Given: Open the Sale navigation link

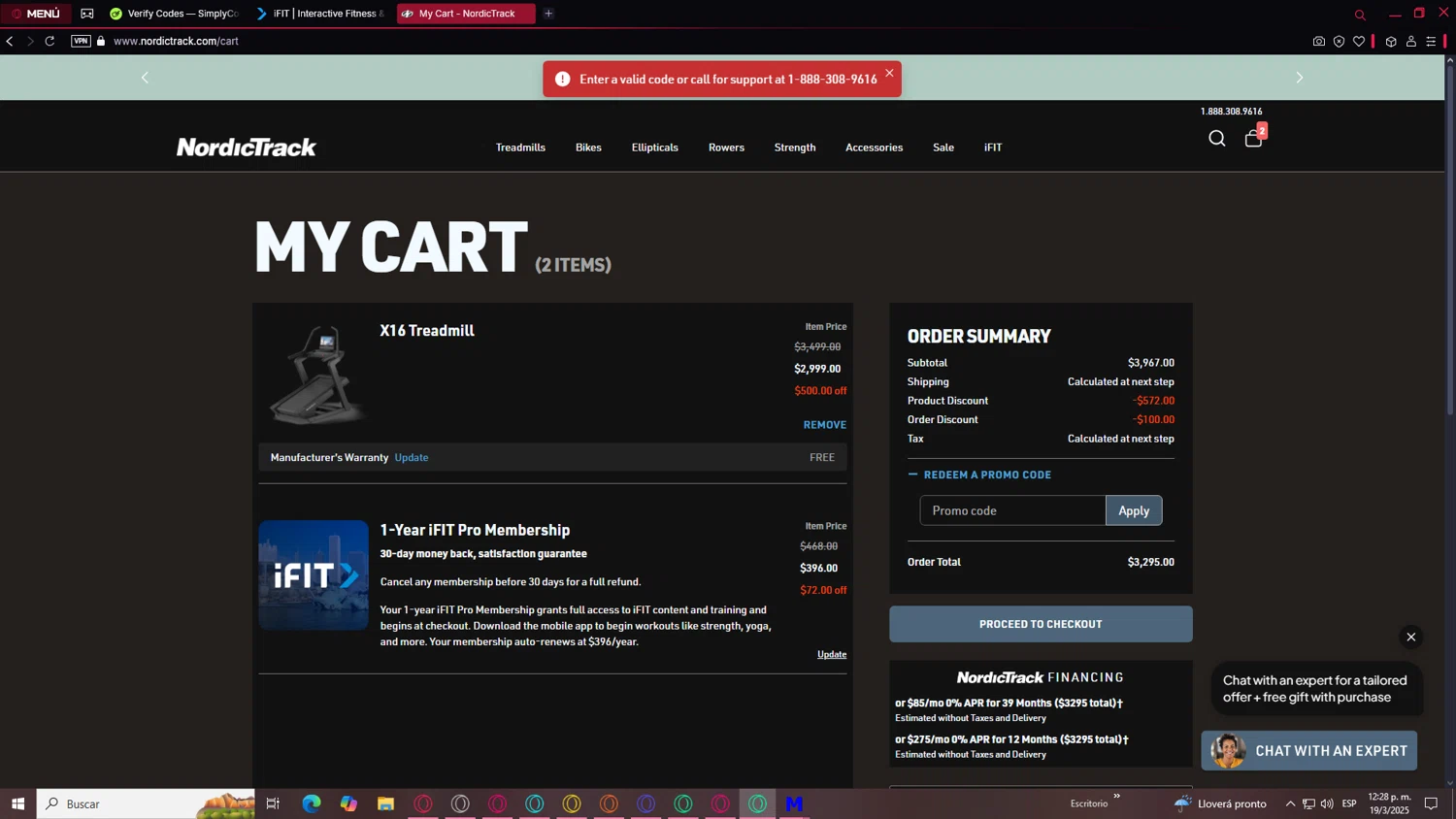Looking at the screenshot, I should click(x=943, y=147).
